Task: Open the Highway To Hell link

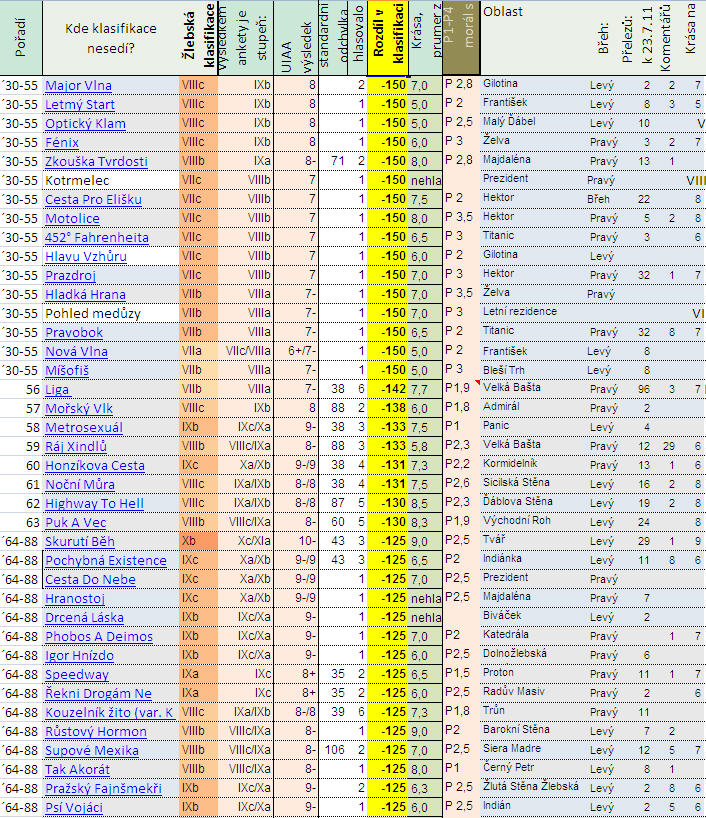Action: (94, 503)
